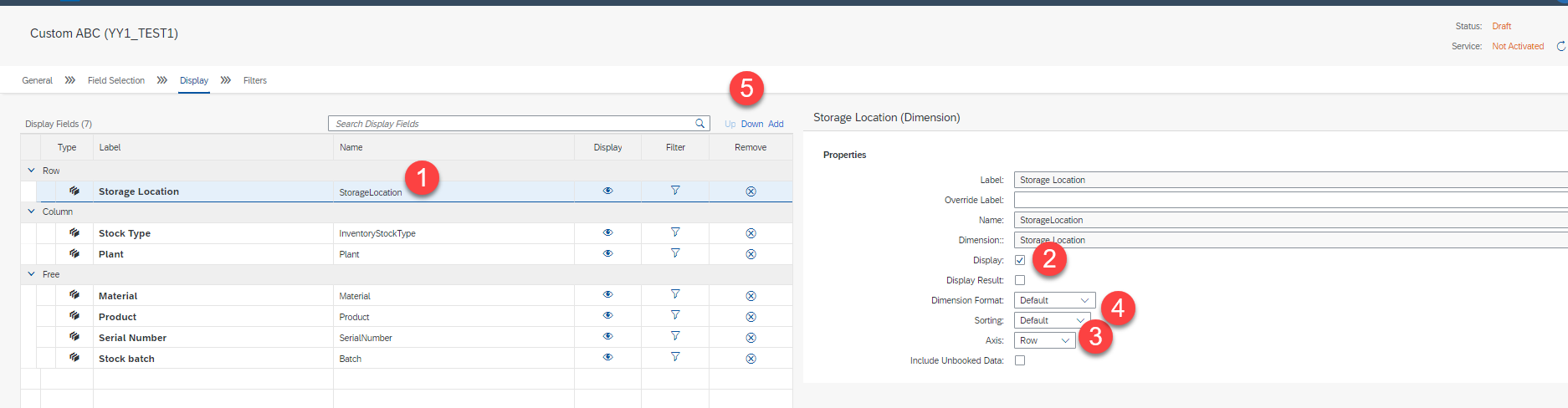The height and width of the screenshot is (408, 1568).
Task: Collapse the Free group
Action: point(32,274)
